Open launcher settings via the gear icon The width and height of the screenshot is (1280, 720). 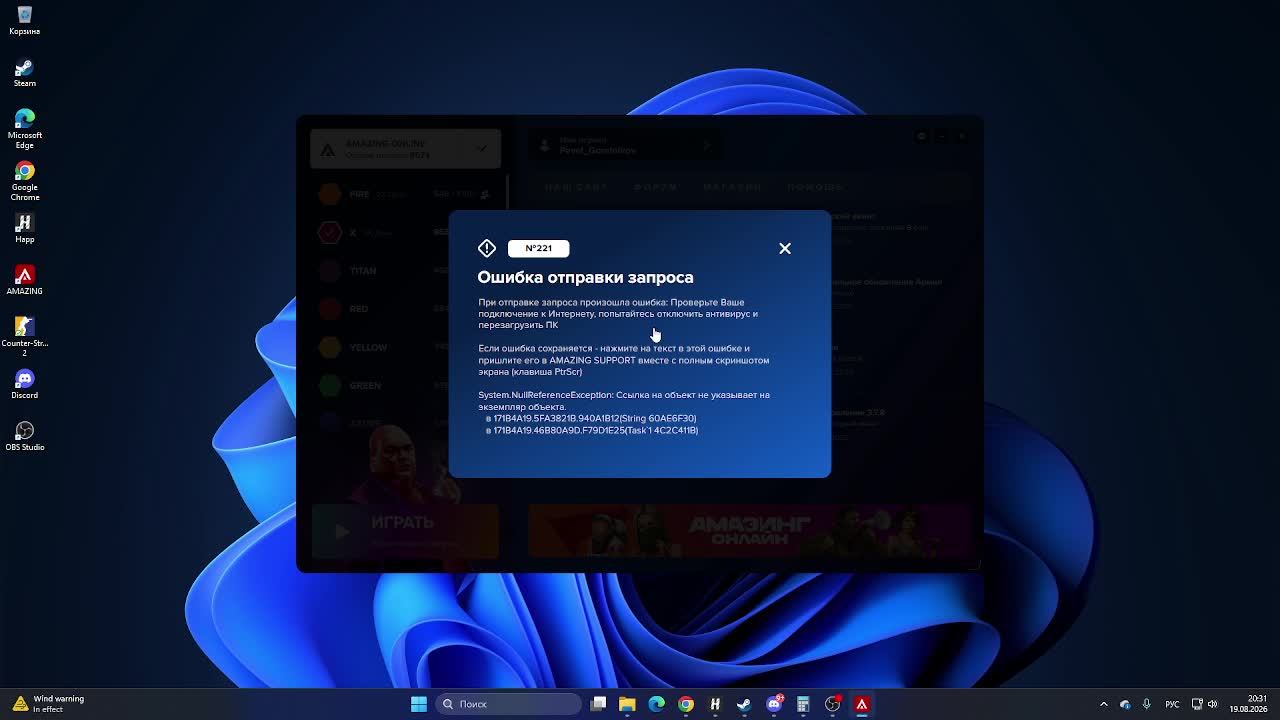pos(921,136)
